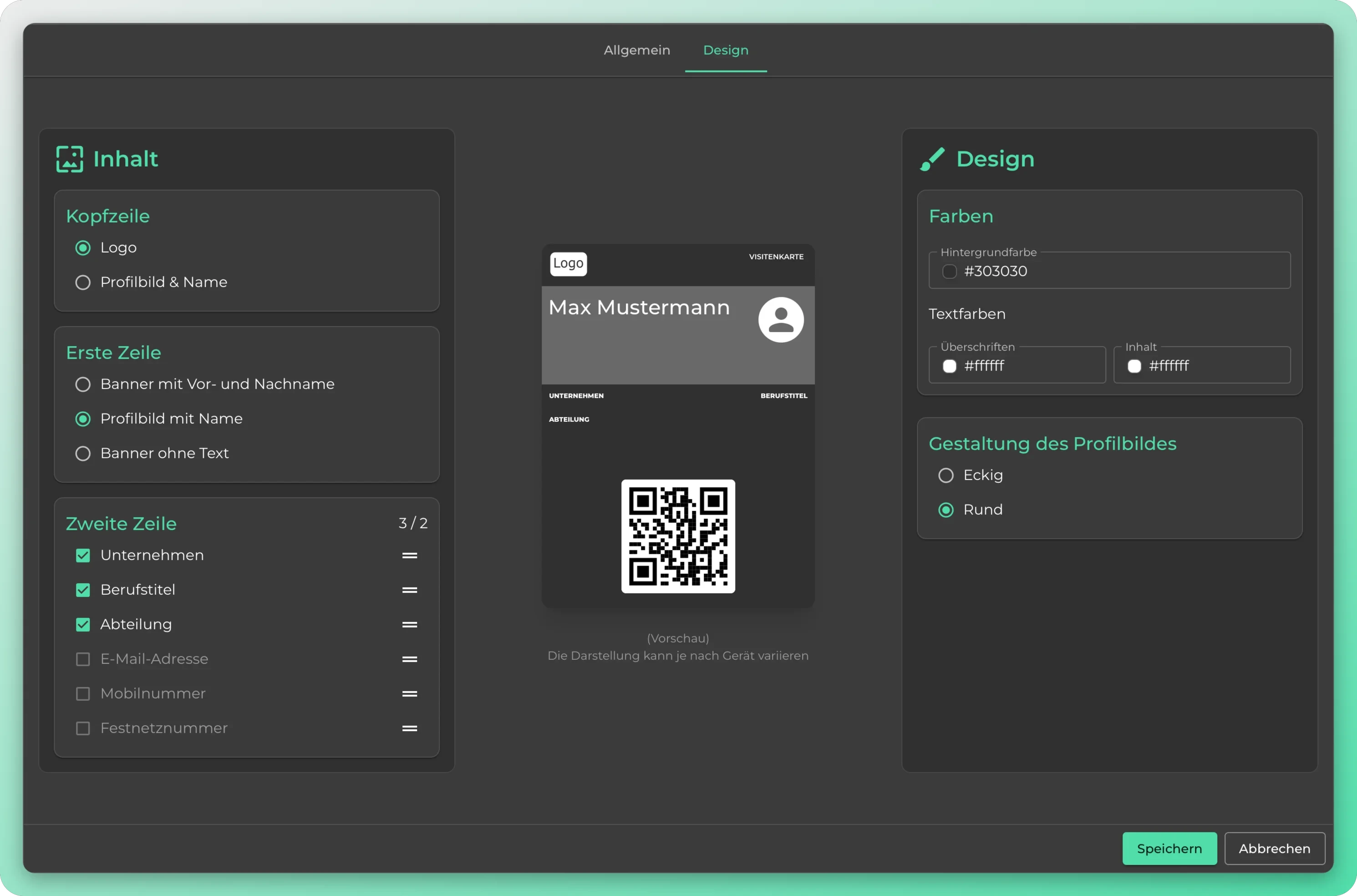Open the Überschriften text color swatch
Viewport: 1357px width, 896px height.
[x=950, y=366]
